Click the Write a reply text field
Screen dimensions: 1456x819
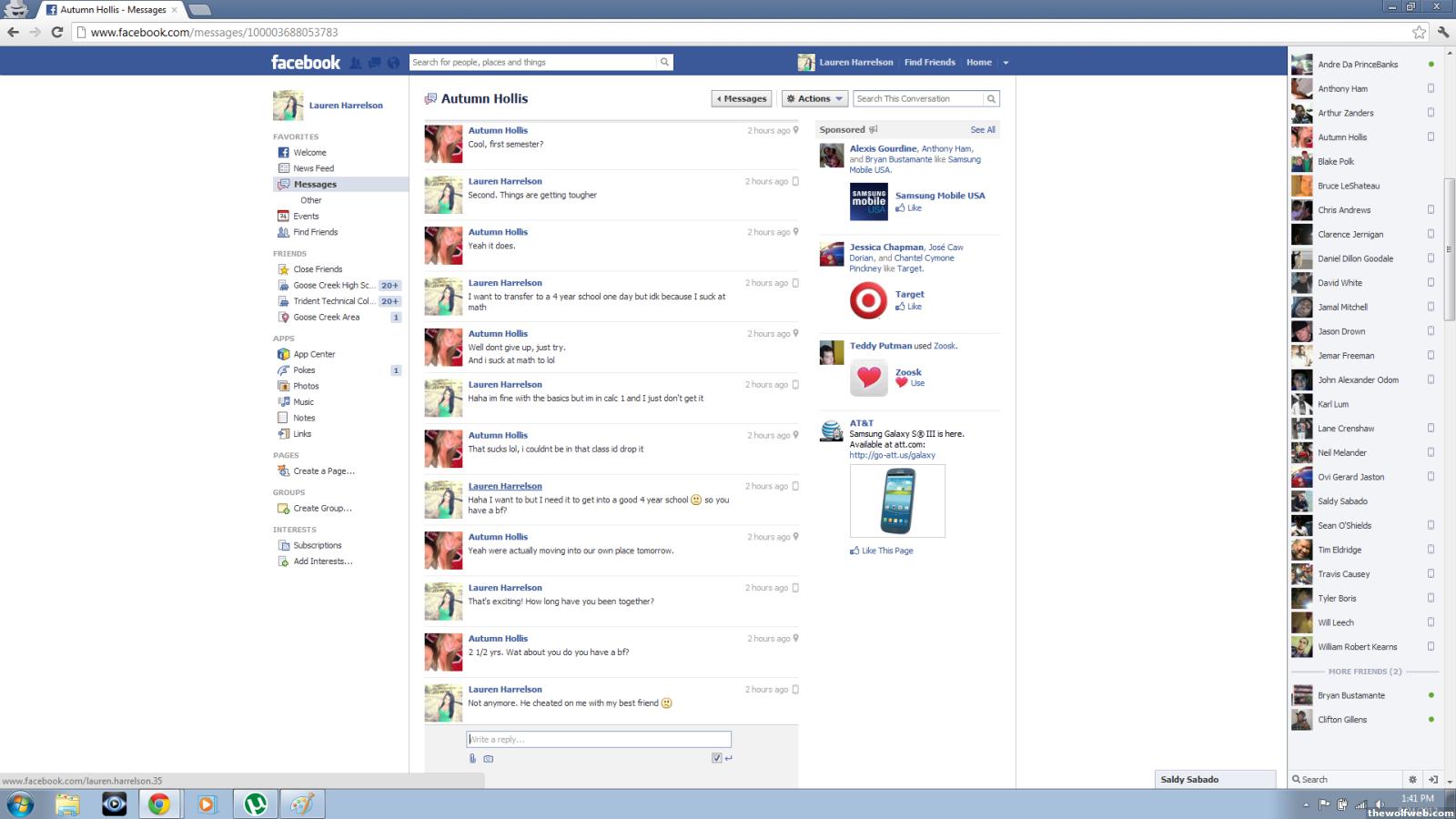point(599,739)
